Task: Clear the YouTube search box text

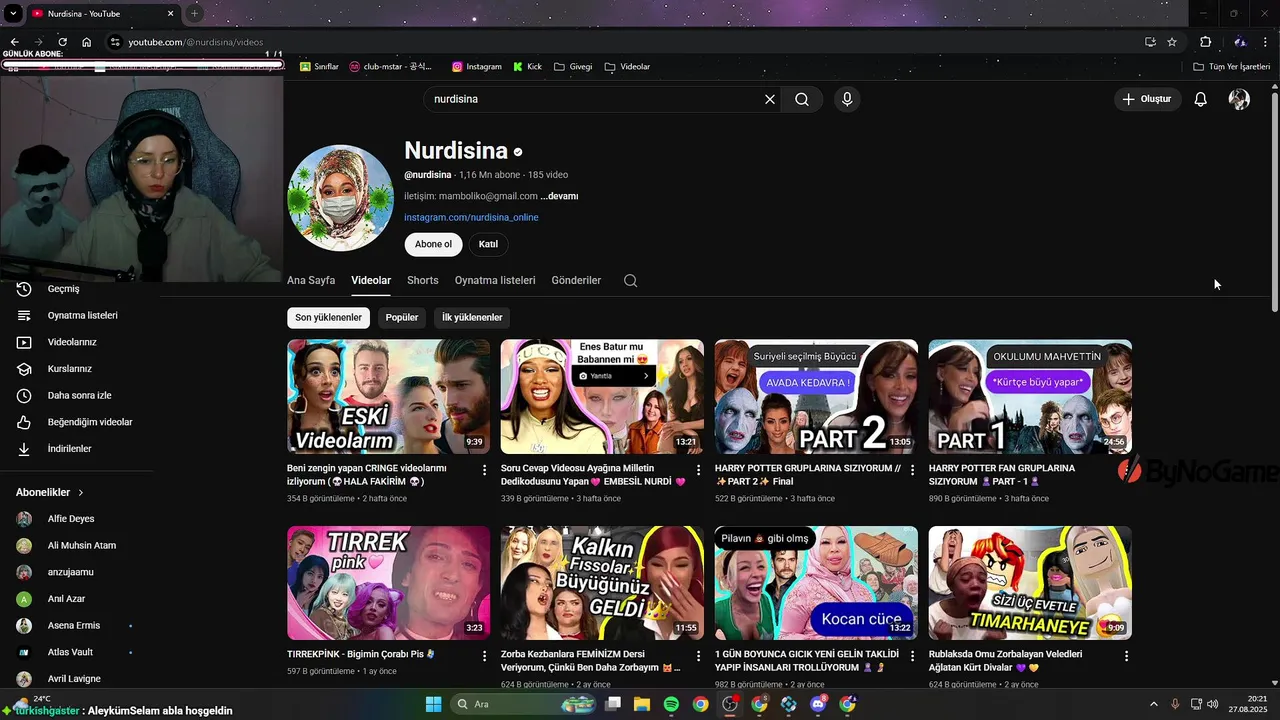Action: coord(770,99)
